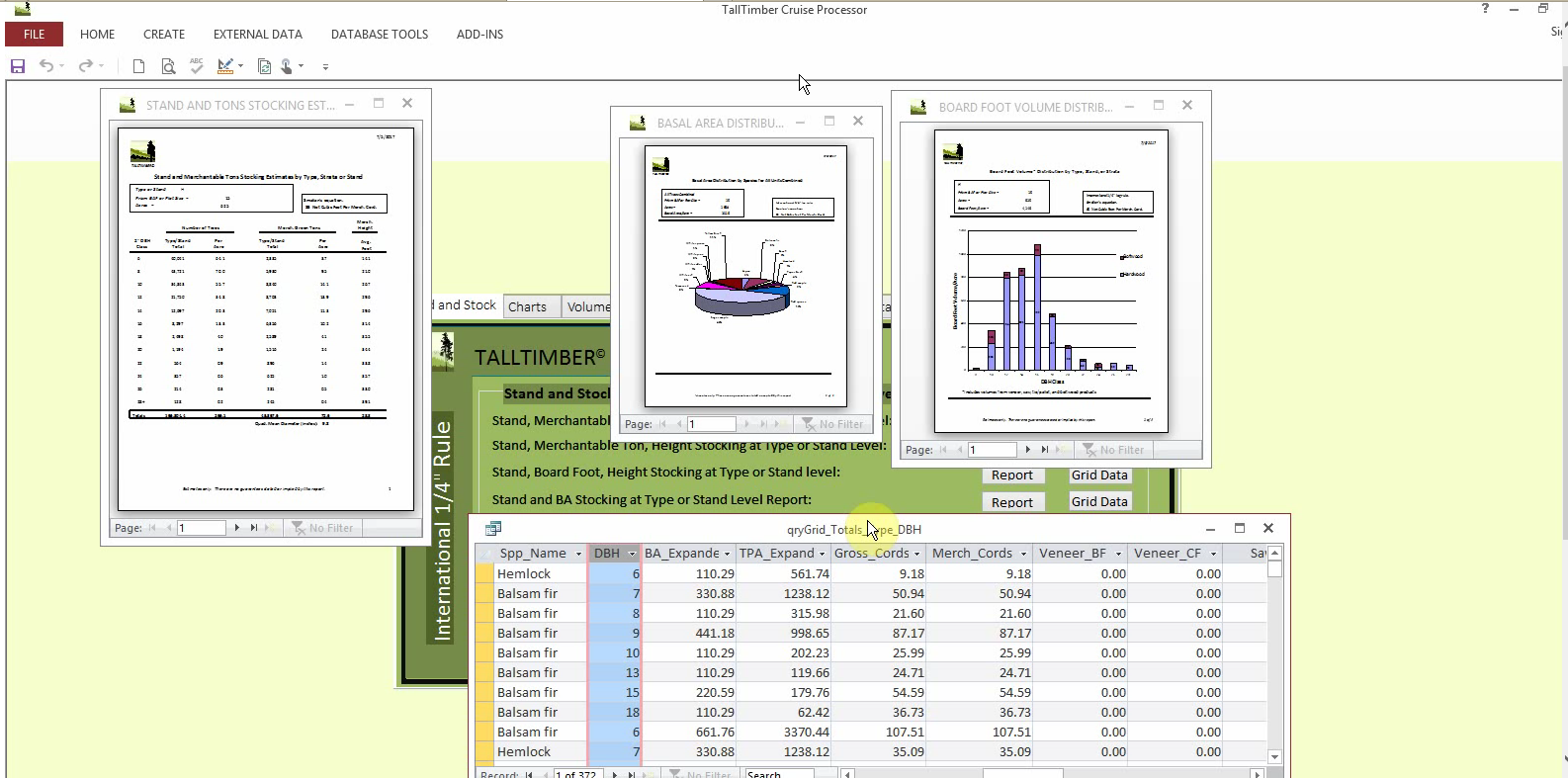
Task: Click Grid Data for Board Foot Height Stocking
Action: 1099,475
